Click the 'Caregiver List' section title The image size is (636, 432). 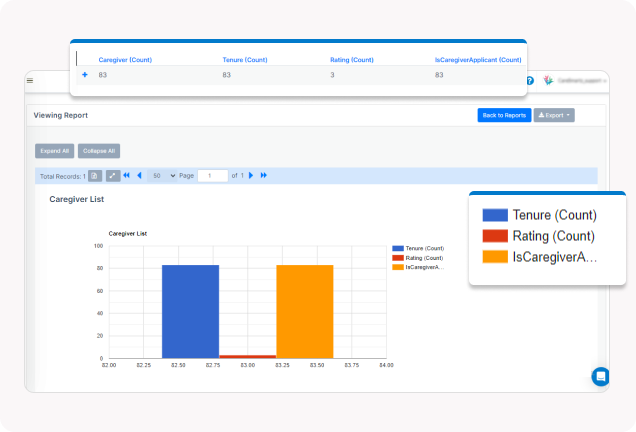(77, 199)
